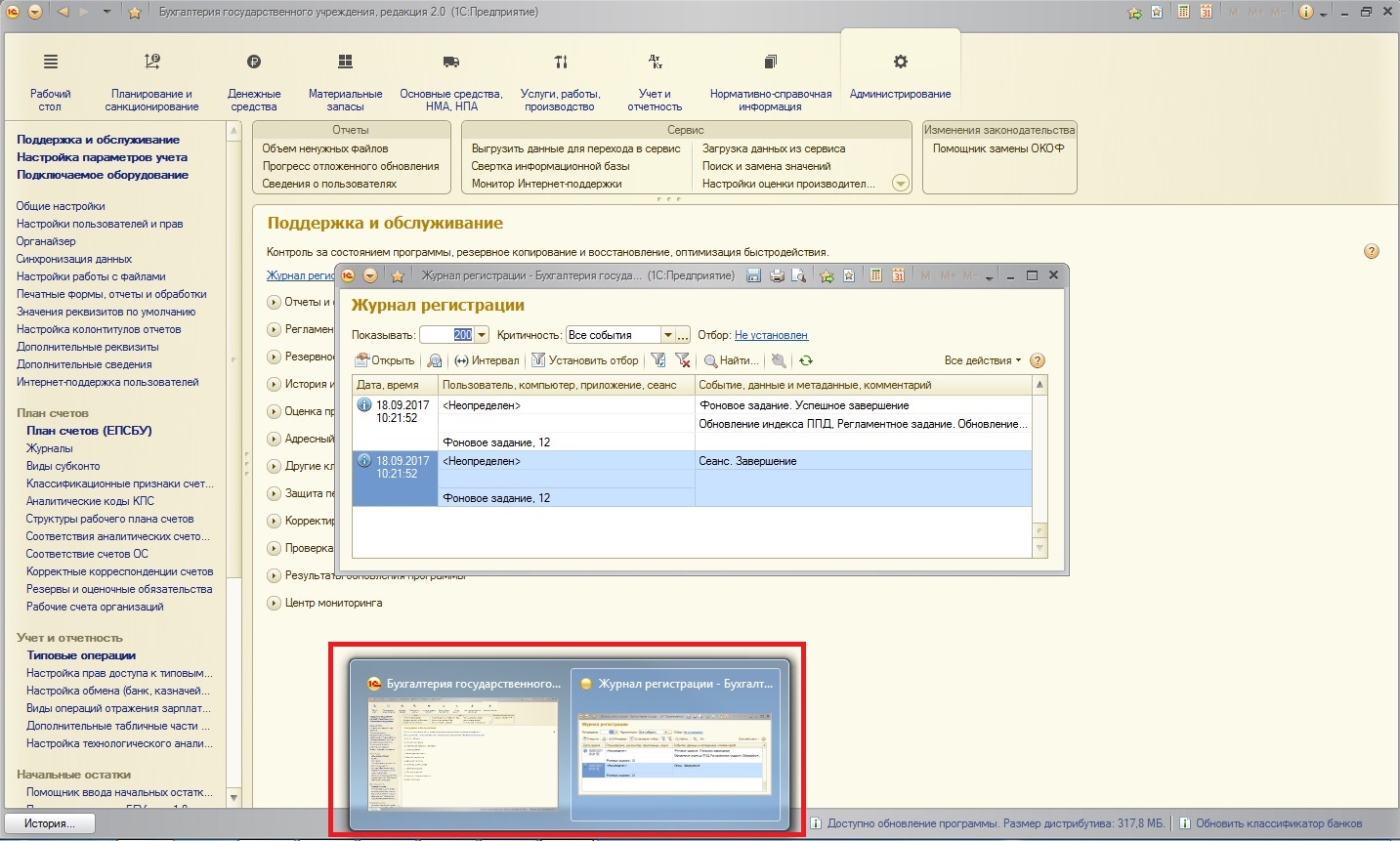Open the calculator in the Журнал регистрации title bar

pyautogui.click(x=876, y=275)
